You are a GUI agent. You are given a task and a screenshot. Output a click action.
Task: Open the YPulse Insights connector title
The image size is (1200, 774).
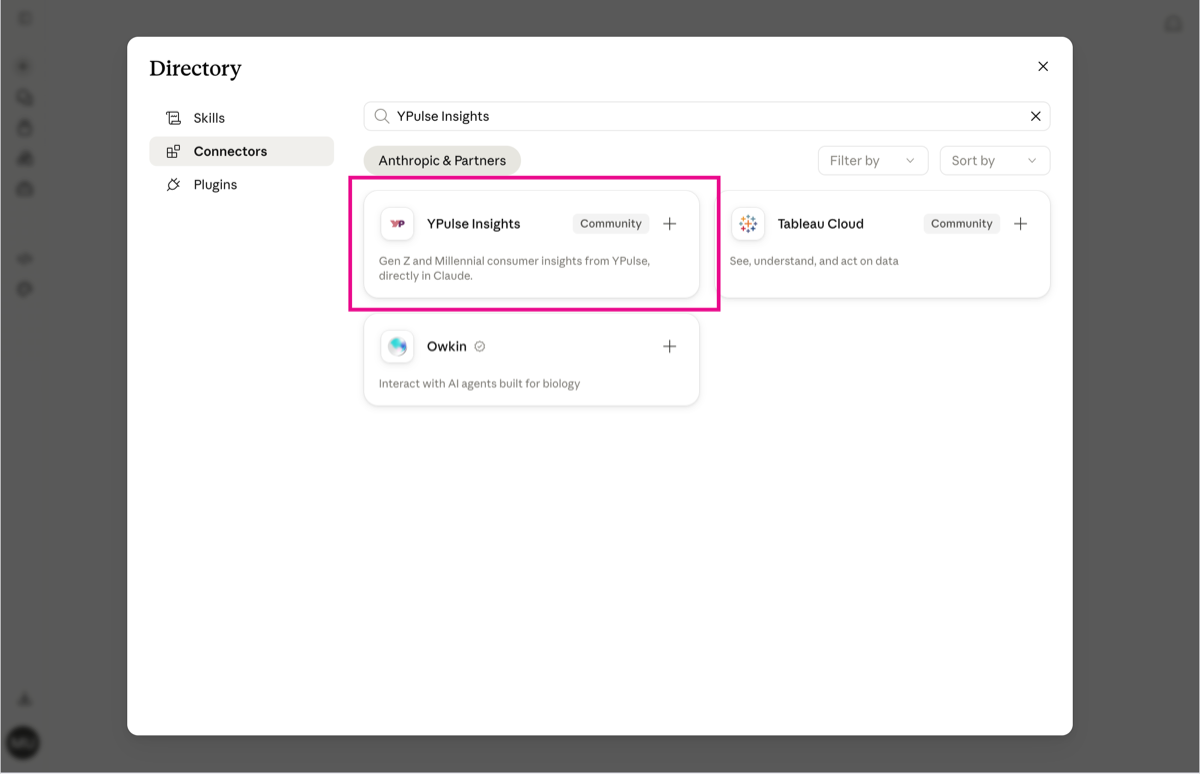(473, 224)
